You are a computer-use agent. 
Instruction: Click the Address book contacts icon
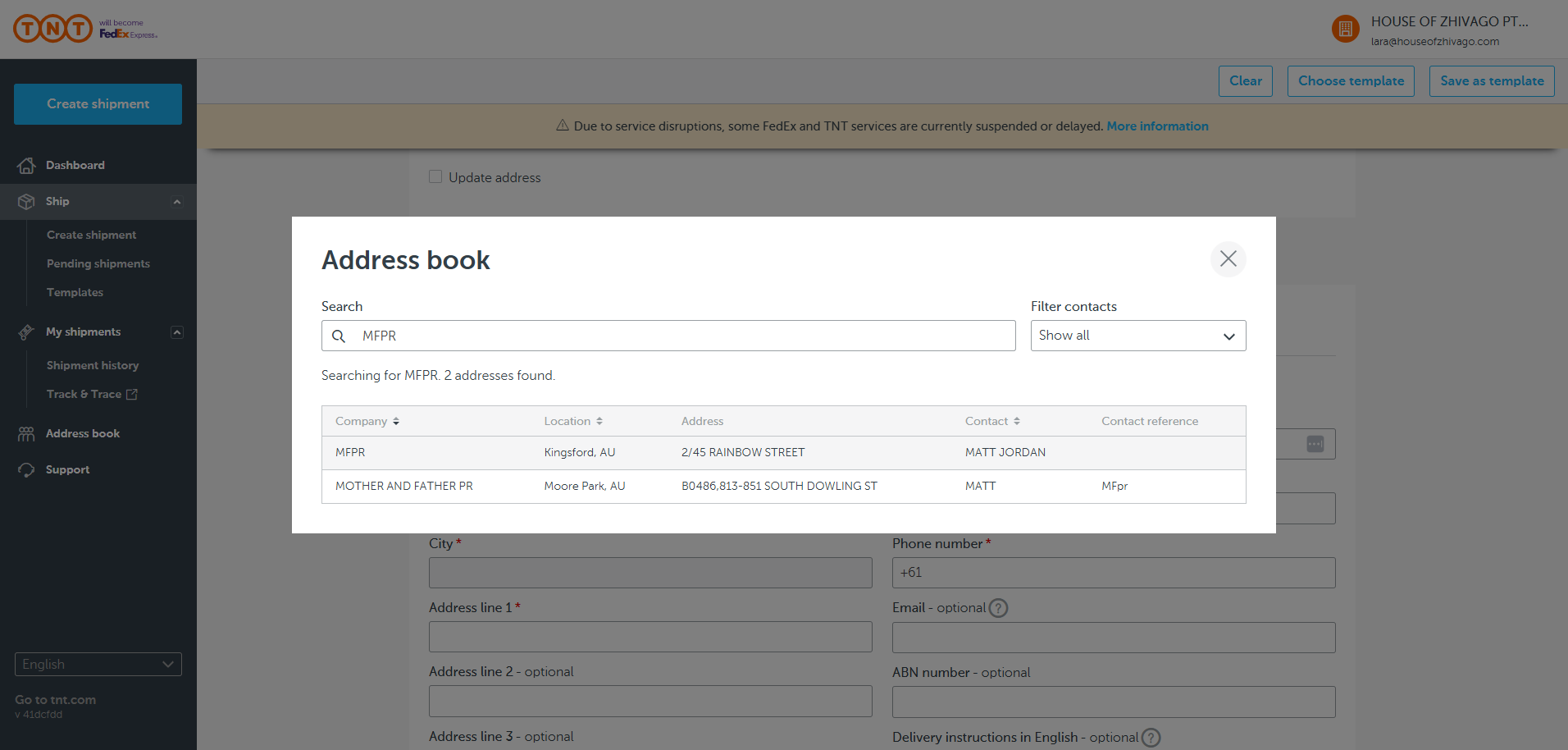[x=26, y=434]
